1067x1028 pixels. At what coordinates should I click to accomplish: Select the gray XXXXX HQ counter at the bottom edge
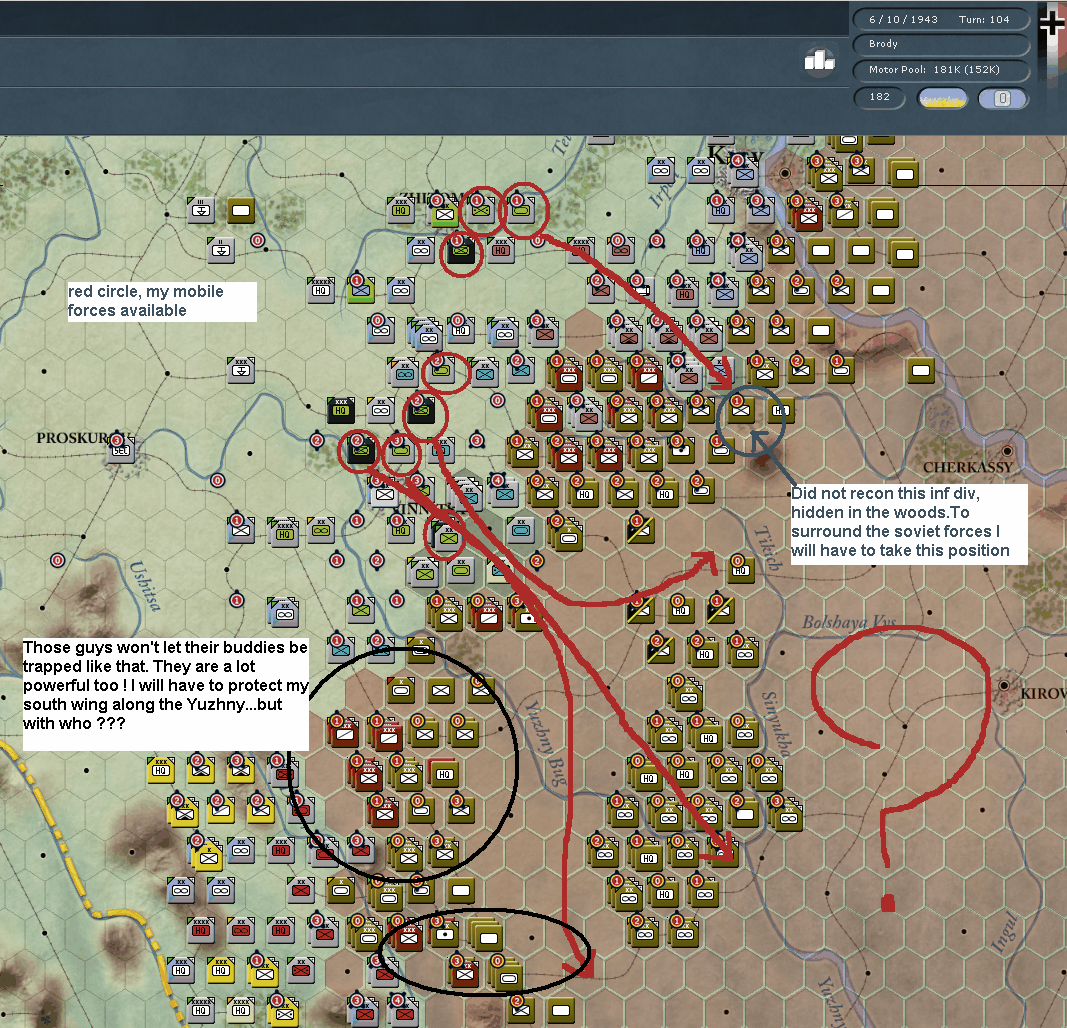tap(200, 1010)
